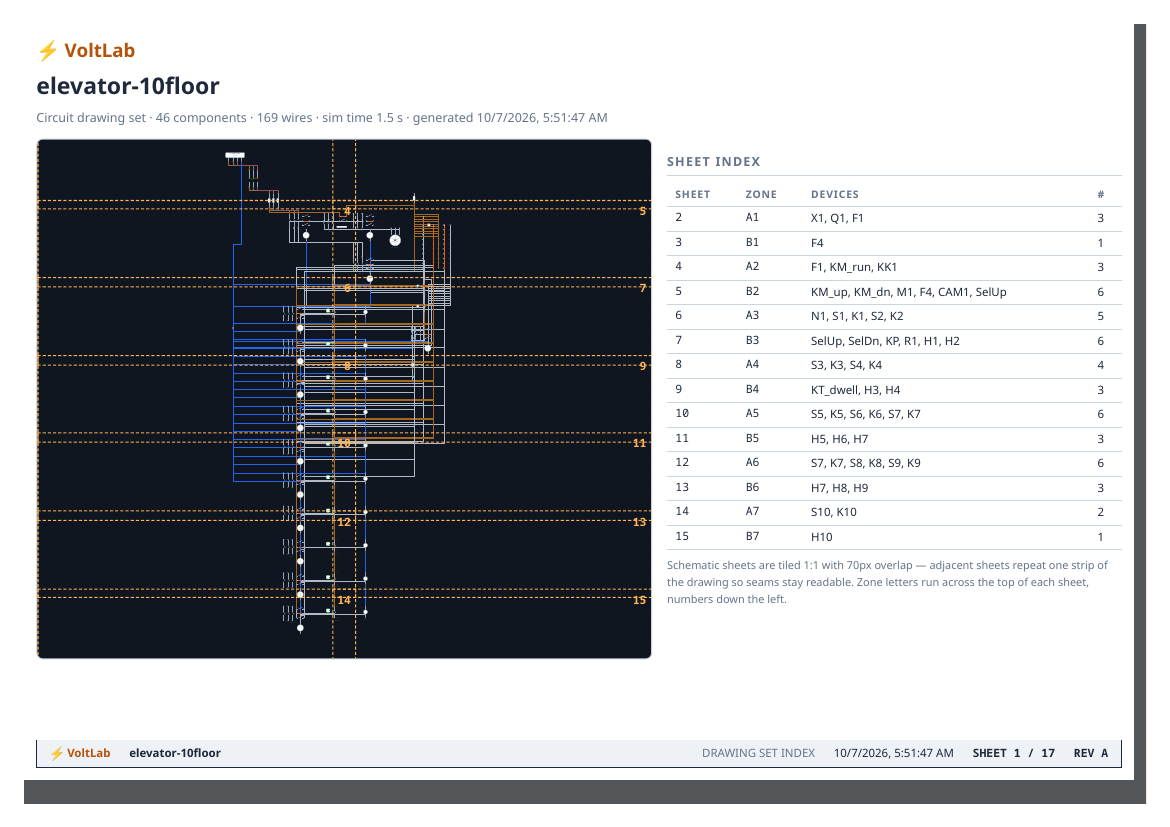Image resolution: width=1170 pixels, height=827 pixels.
Task: Select the 'SelUp, SelDn, KP, R1, H1, H2' cell
Action: click(885, 341)
